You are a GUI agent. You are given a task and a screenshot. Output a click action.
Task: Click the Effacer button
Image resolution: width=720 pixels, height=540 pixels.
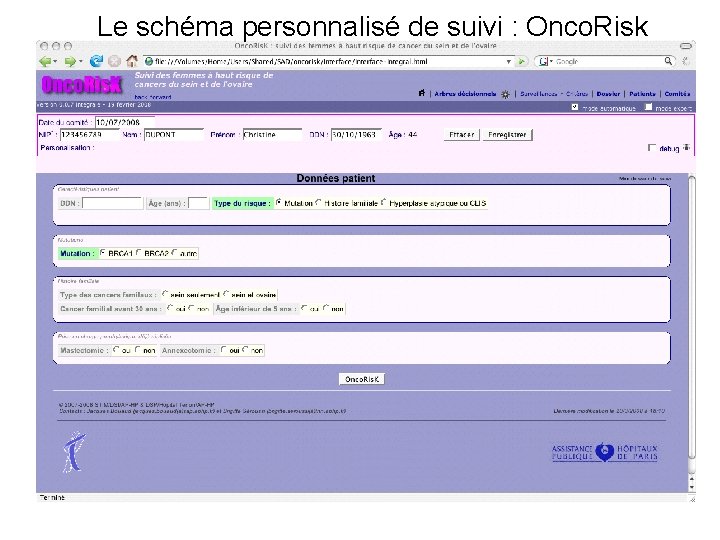461,135
